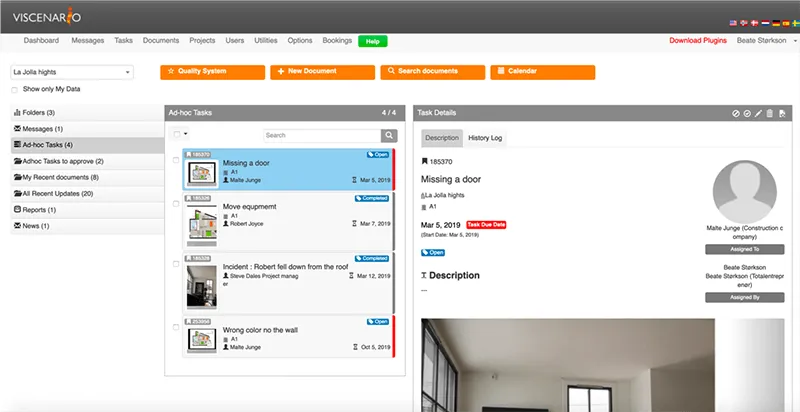Viewport: 800px width, 412px height.
Task: Open the Messages menu
Action: tap(88, 40)
